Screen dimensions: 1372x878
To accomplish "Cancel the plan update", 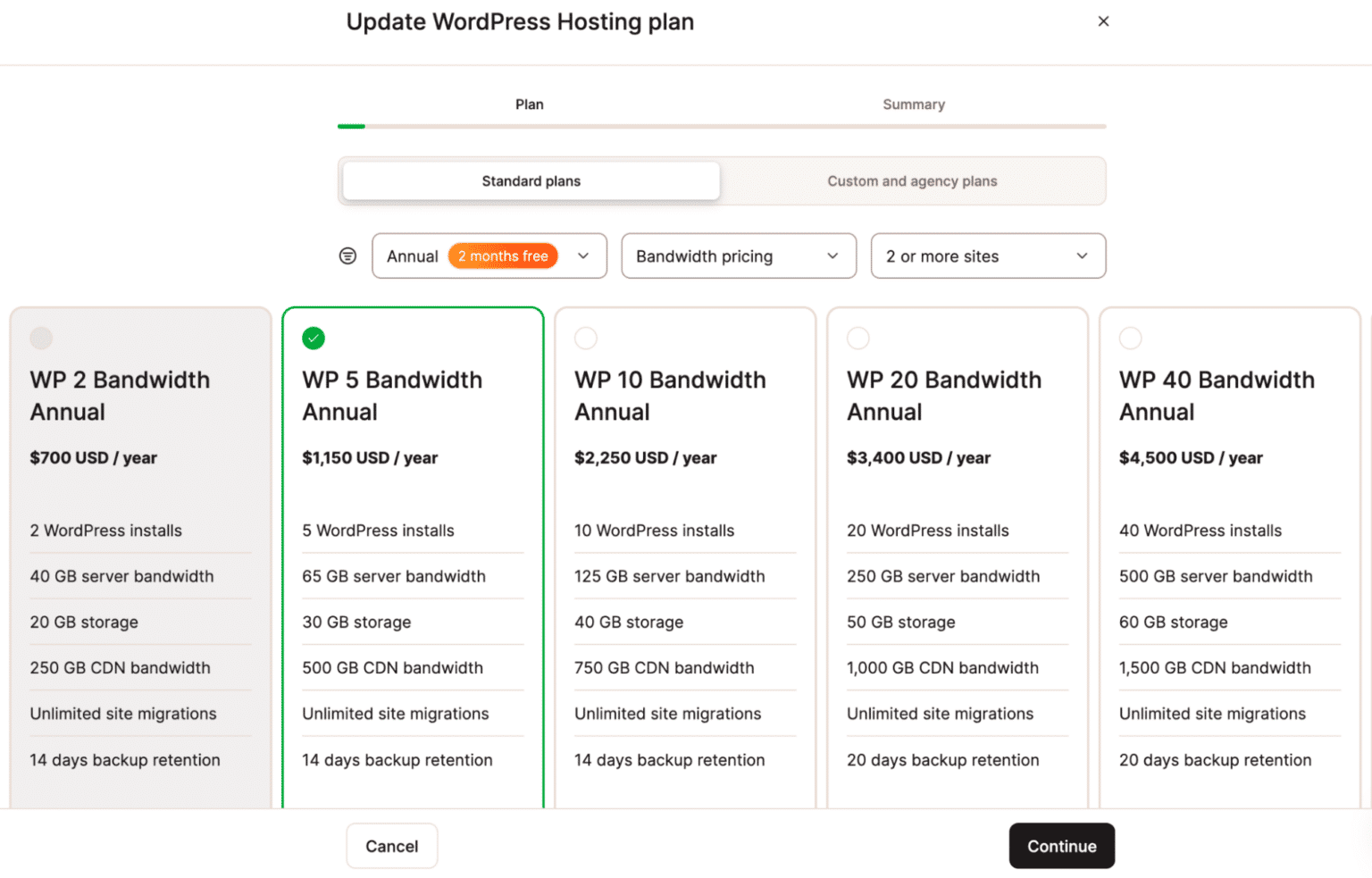I will click(391, 846).
